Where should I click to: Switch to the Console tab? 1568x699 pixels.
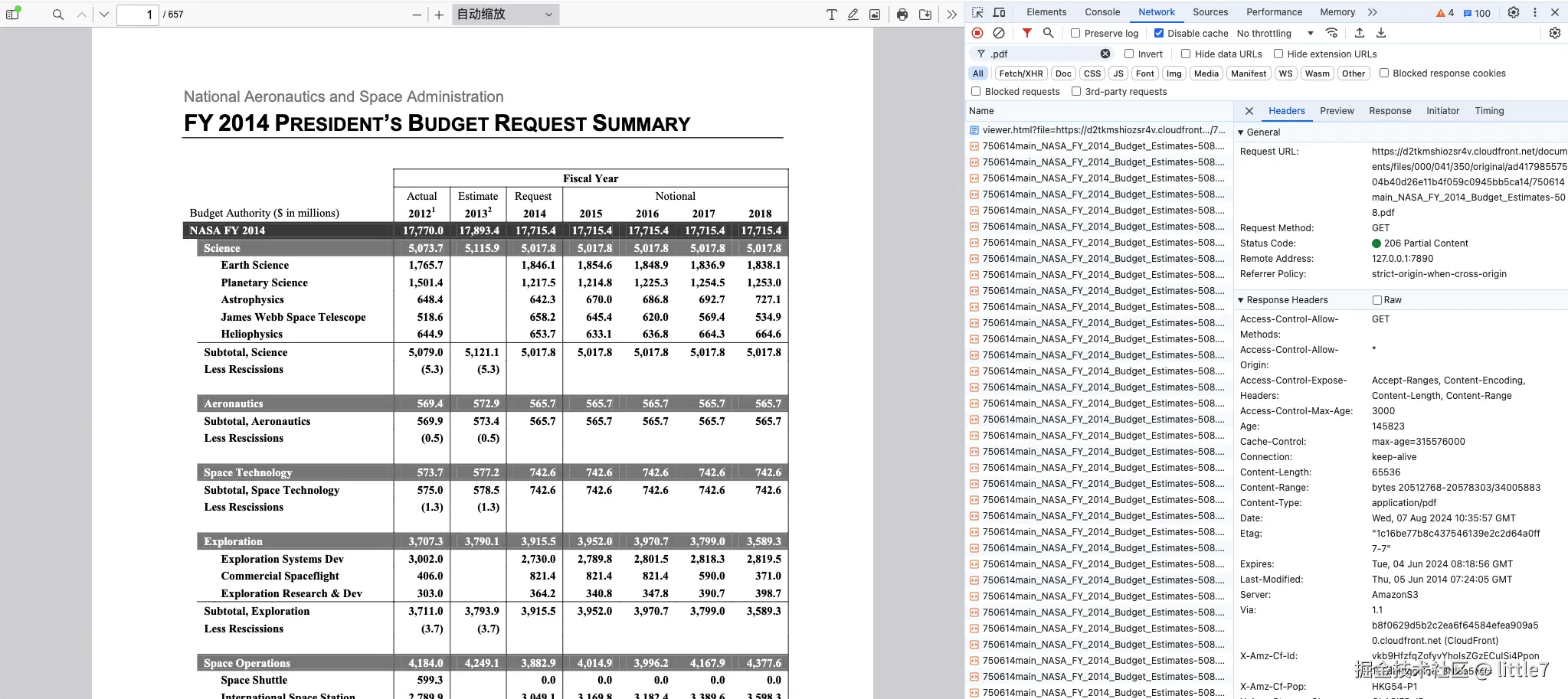pyautogui.click(x=1102, y=12)
